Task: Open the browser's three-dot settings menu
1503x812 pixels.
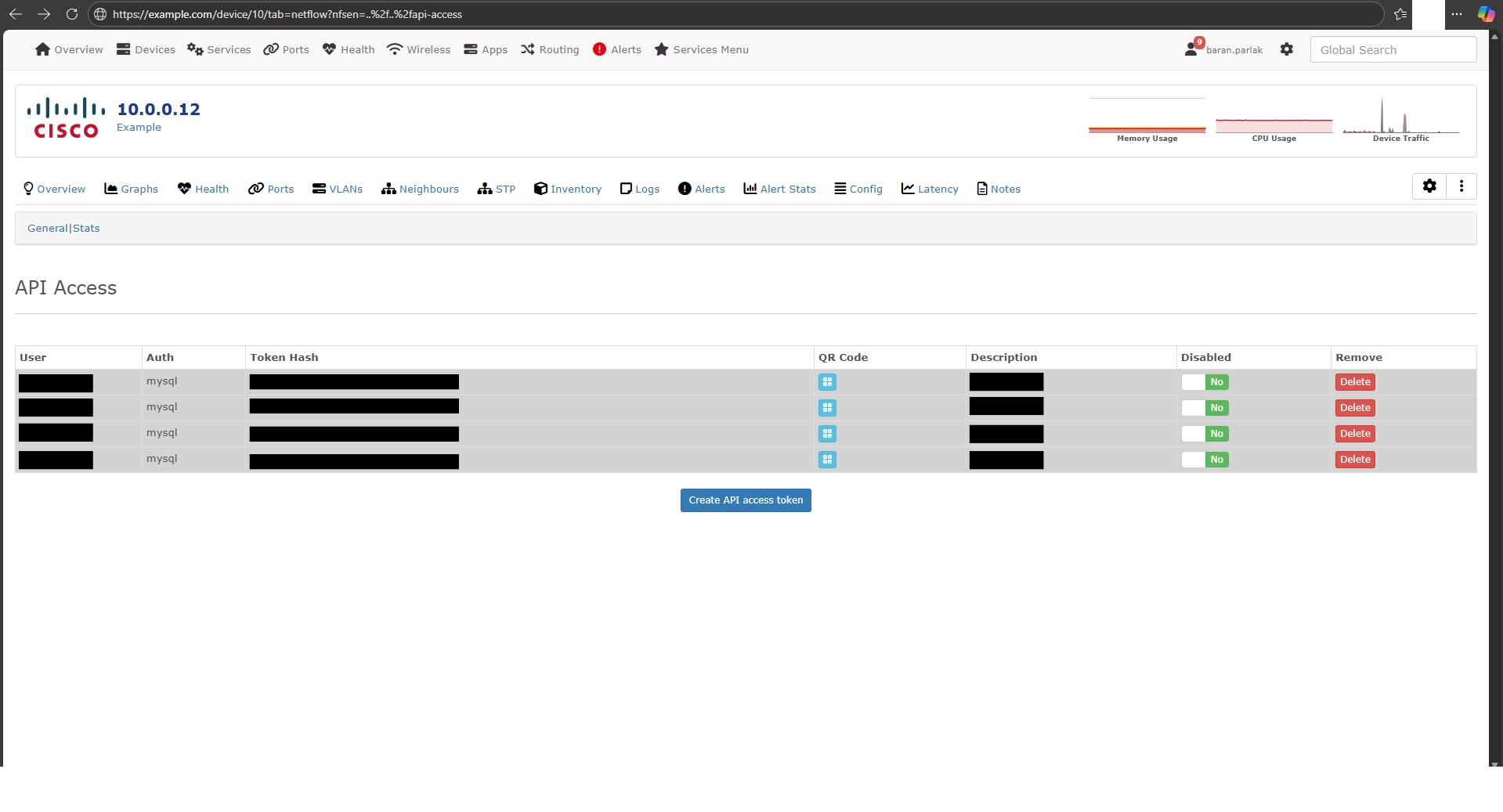Action: pyautogui.click(x=1457, y=14)
